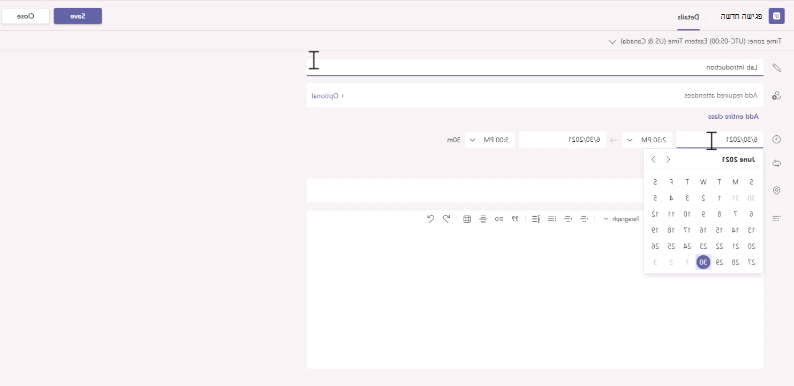Select the highlighted date 30 in the calendar
This screenshot has height=386, width=794.
point(703,262)
